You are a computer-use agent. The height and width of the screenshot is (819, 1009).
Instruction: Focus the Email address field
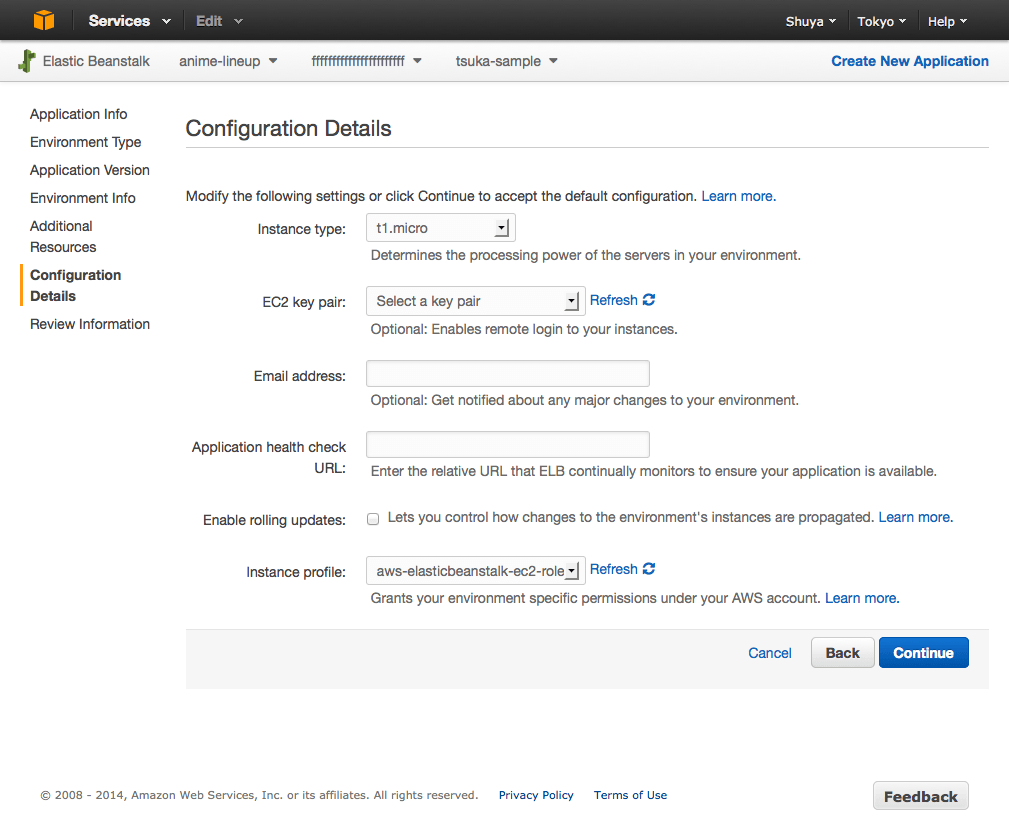click(x=508, y=374)
